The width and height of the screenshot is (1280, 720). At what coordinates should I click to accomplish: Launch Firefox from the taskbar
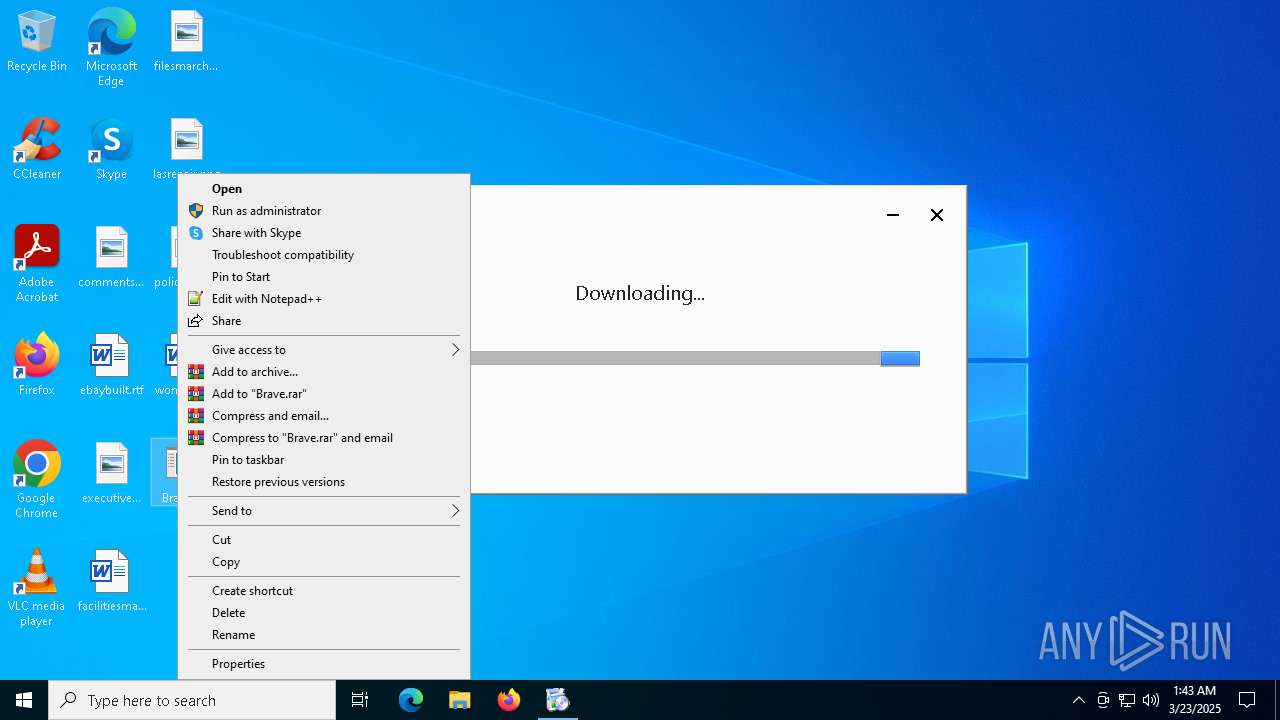pyautogui.click(x=509, y=700)
